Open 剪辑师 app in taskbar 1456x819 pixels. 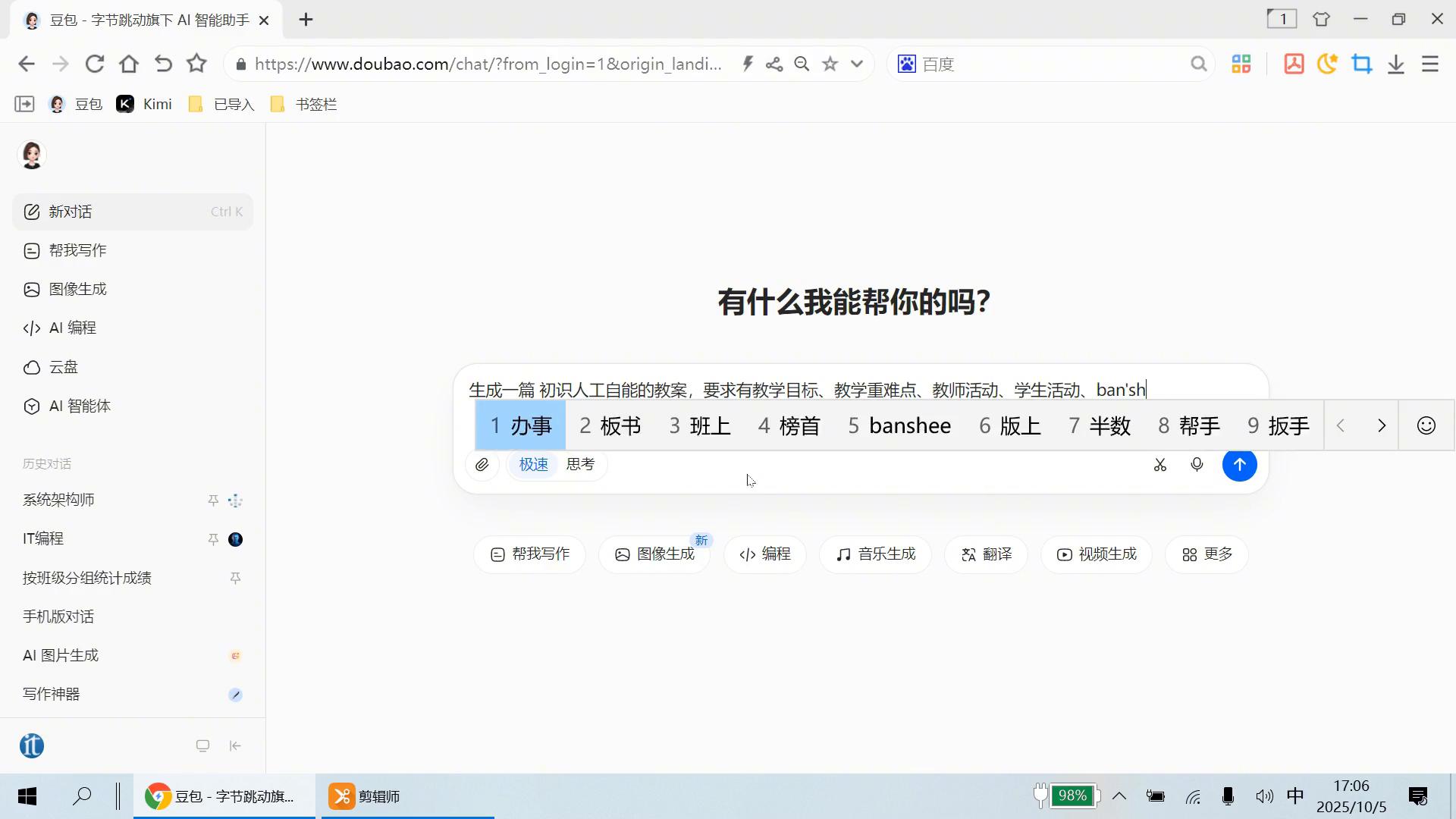366,796
